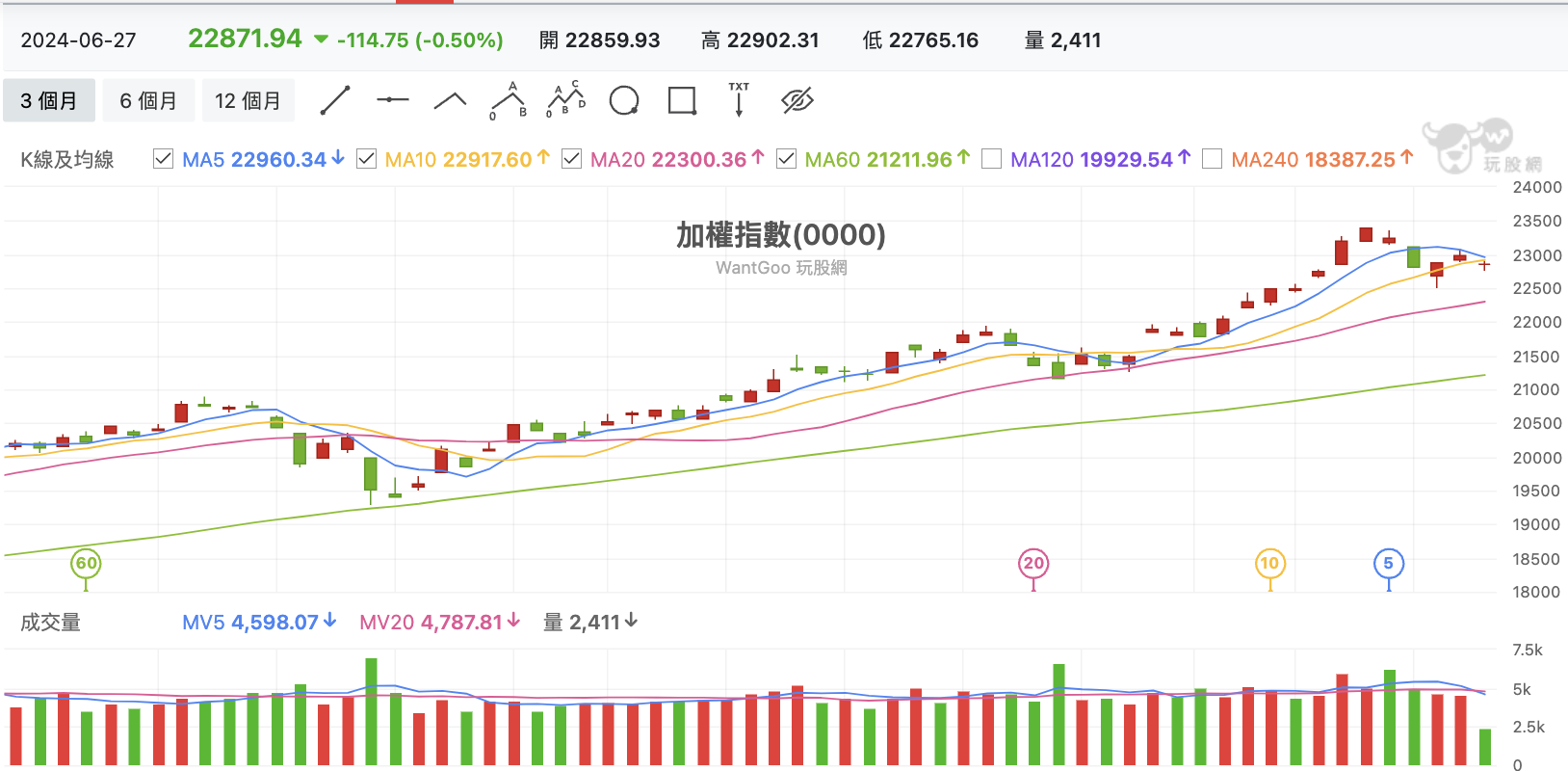Uncheck the MA20 moving average checkbox
The height and width of the screenshot is (771, 1568).
(571, 159)
